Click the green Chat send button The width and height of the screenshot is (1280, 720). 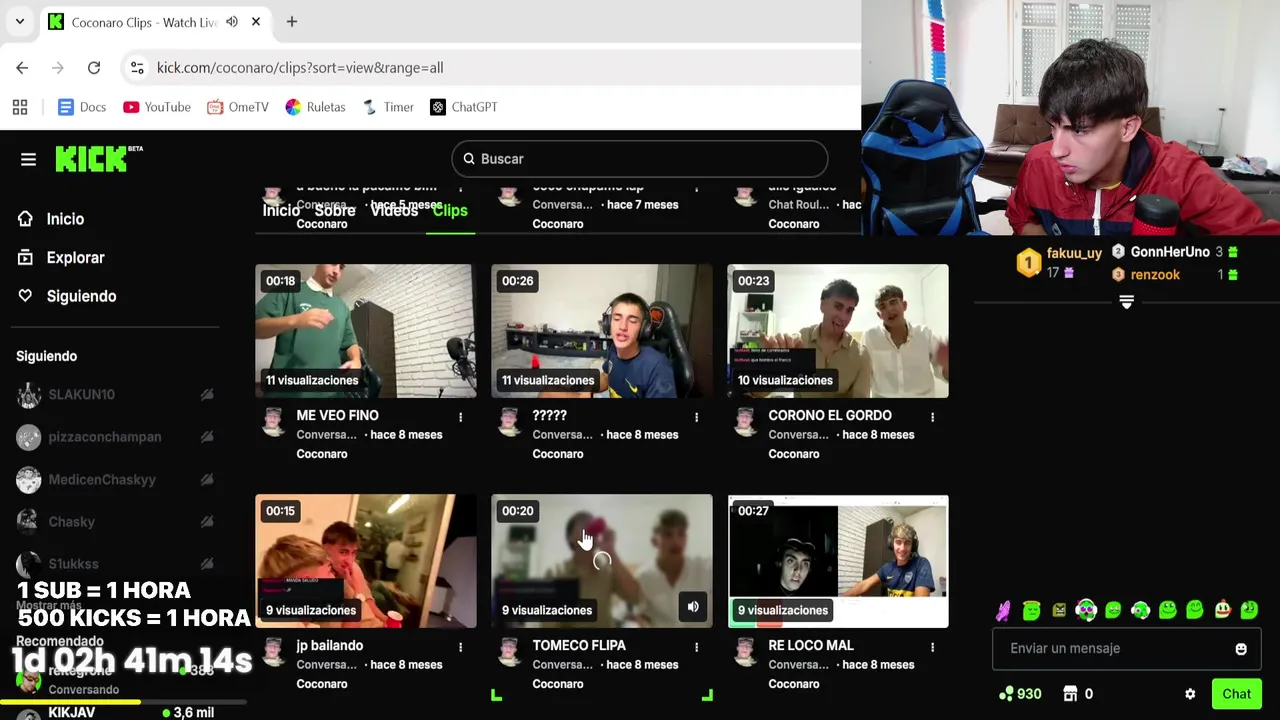pos(1236,694)
